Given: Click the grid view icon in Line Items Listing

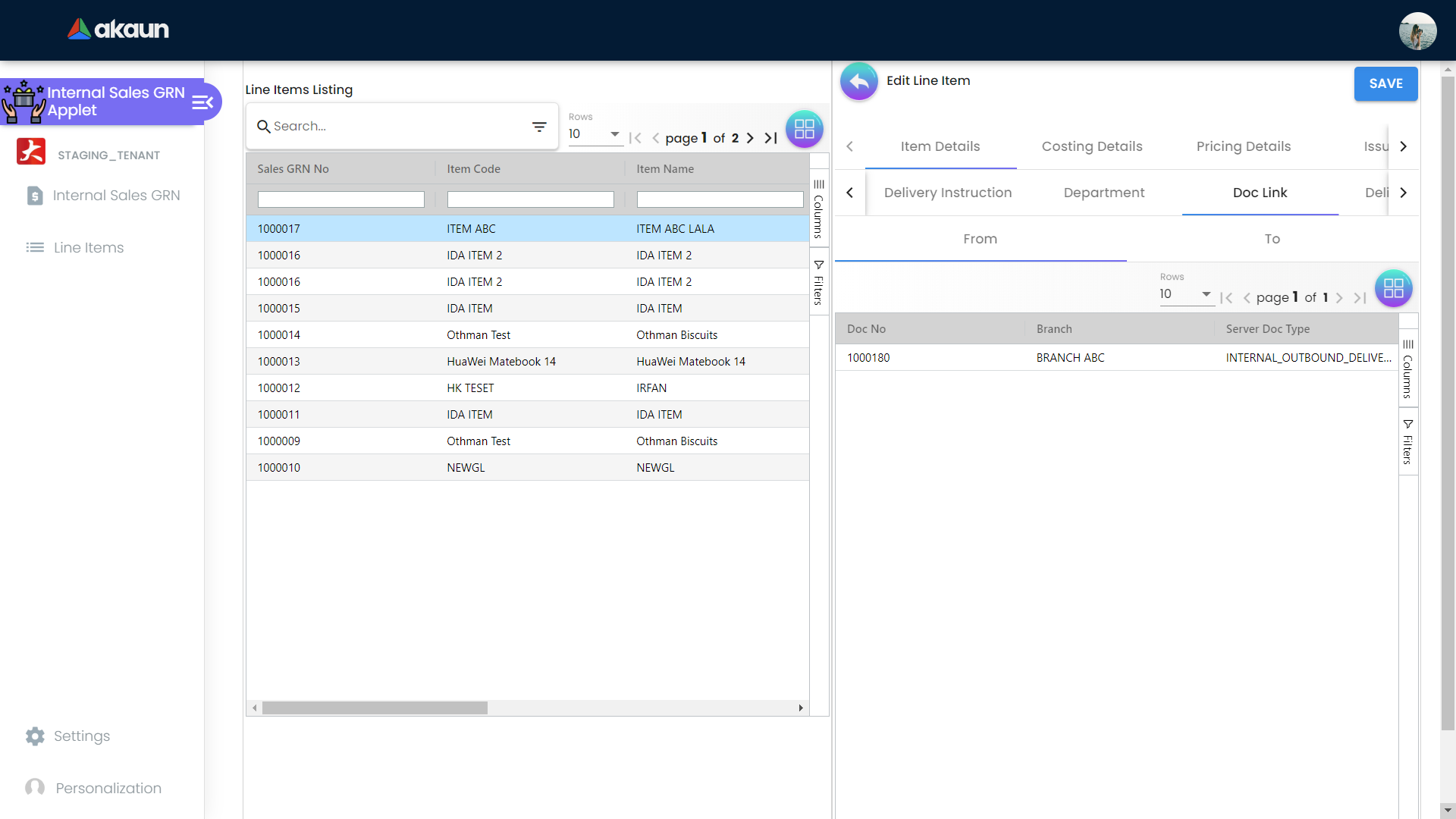Looking at the screenshot, I should (804, 129).
